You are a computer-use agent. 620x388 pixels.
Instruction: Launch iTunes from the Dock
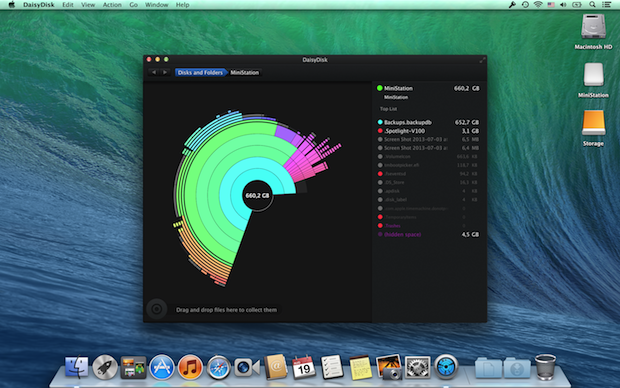(190, 367)
